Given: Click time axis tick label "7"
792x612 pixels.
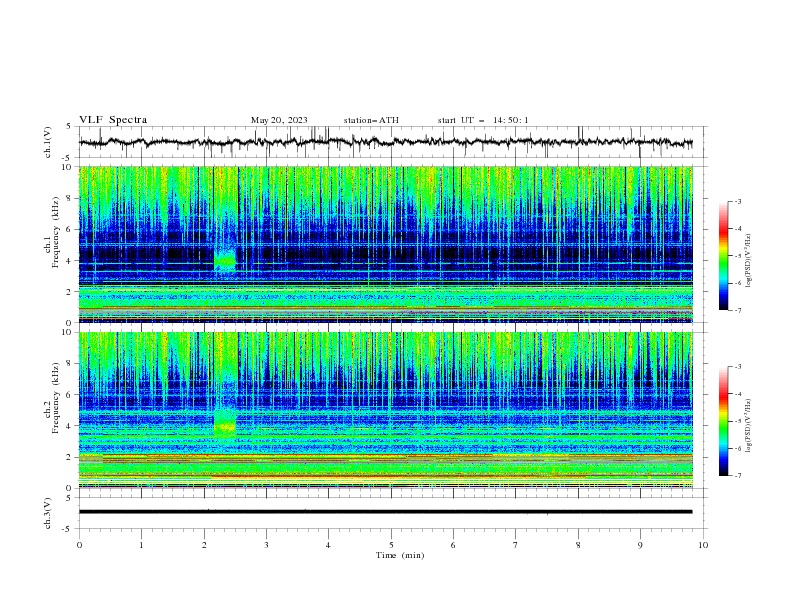Looking at the screenshot, I should coord(516,545).
